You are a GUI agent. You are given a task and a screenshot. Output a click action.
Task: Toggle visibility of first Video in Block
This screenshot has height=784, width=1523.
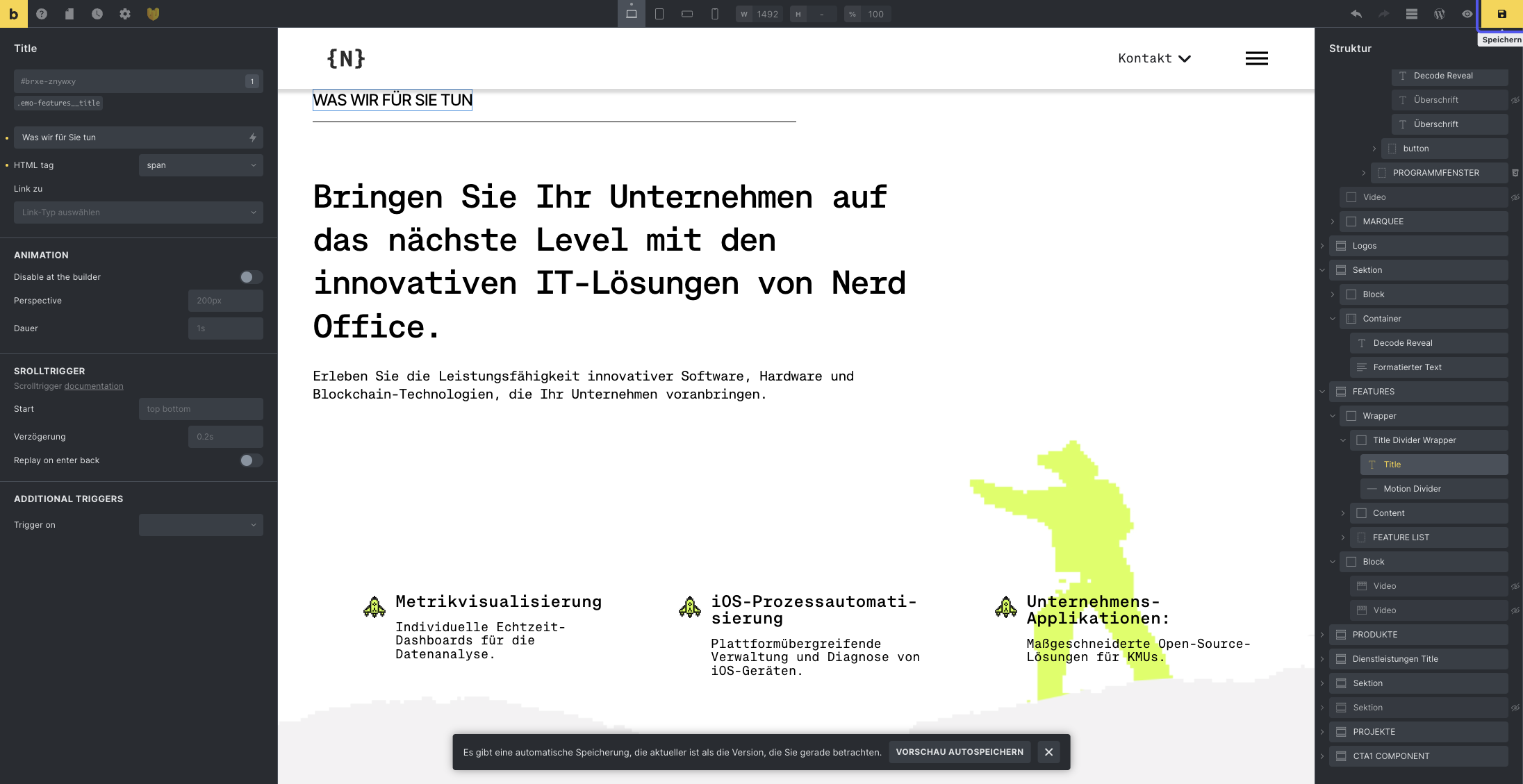(1515, 586)
